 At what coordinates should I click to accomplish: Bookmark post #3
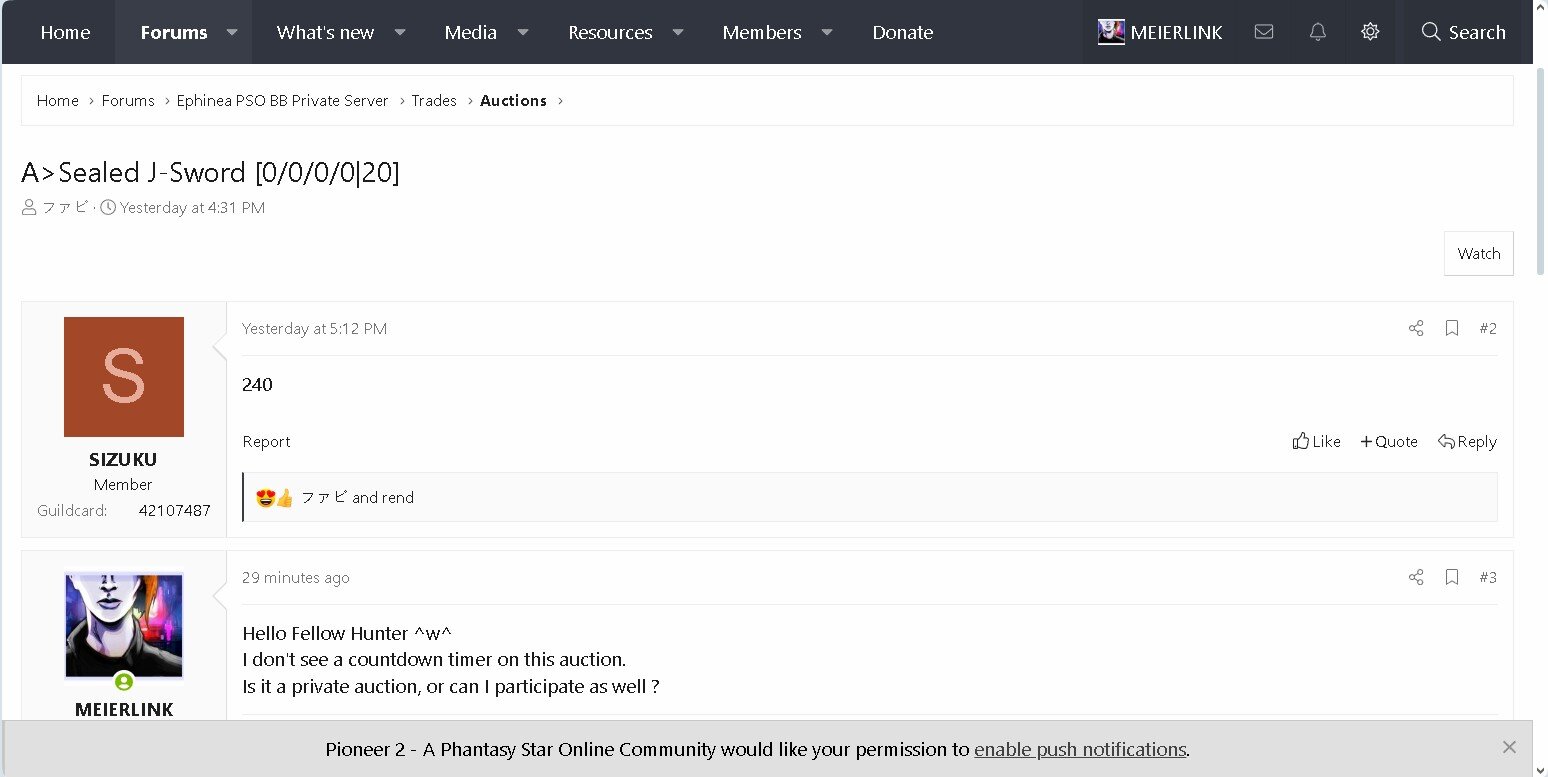1452,577
